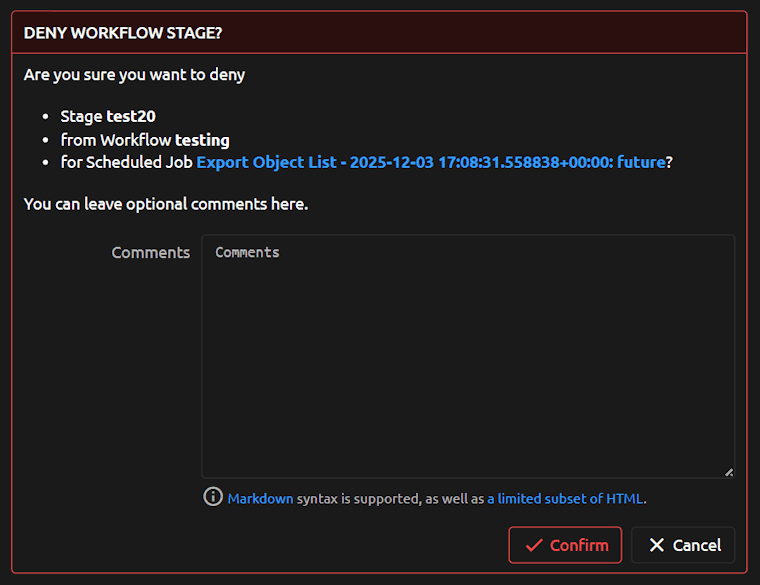
Task: Focus the Comments text area
Action: click(468, 355)
